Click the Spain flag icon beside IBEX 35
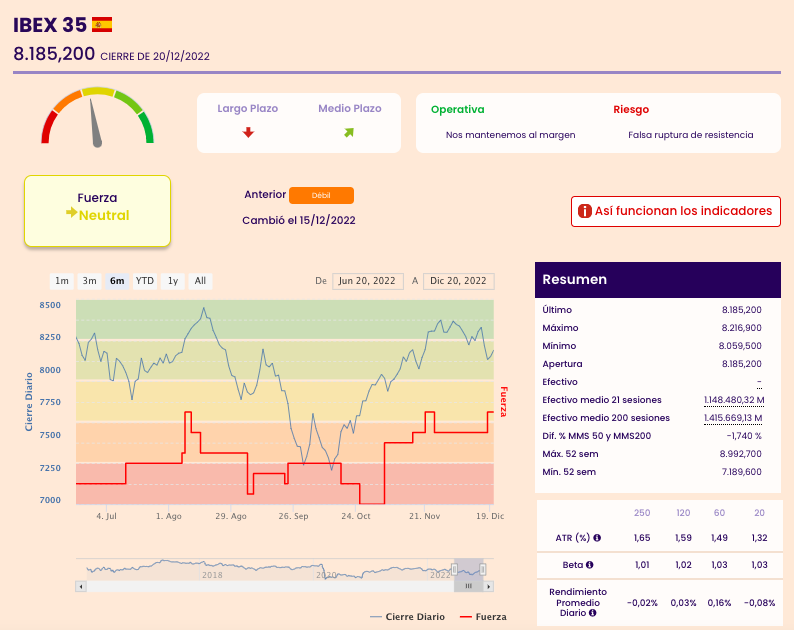The height and width of the screenshot is (630, 794). pos(102,24)
